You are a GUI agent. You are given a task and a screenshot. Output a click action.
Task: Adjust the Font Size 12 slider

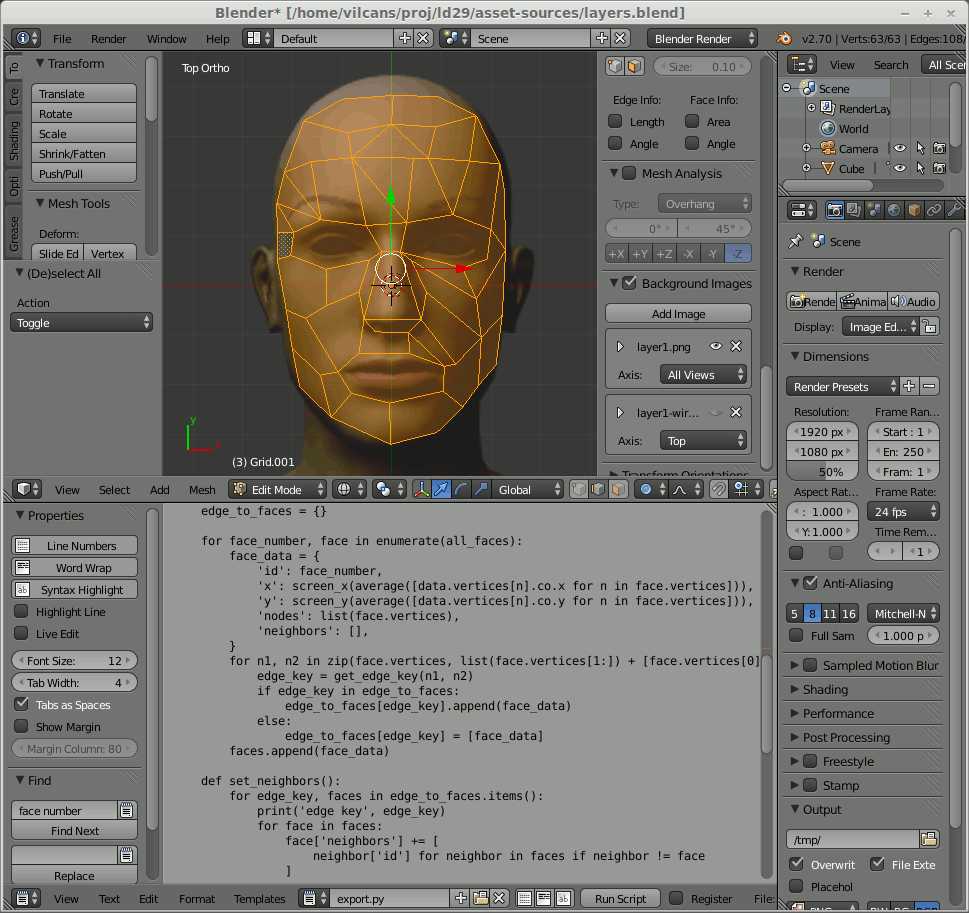pyautogui.click(x=74, y=660)
